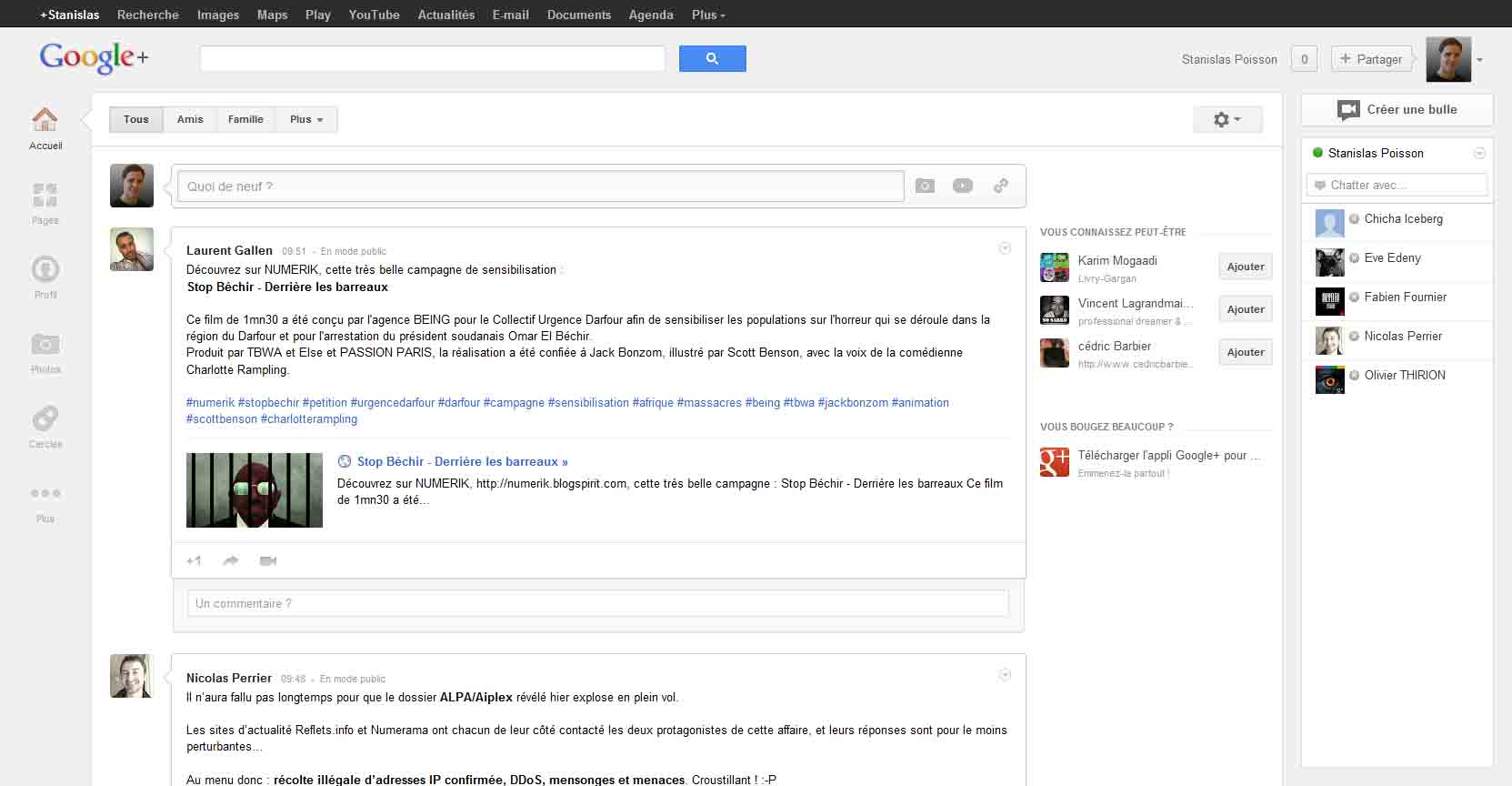Open Recherche in the top bar

click(148, 15)
